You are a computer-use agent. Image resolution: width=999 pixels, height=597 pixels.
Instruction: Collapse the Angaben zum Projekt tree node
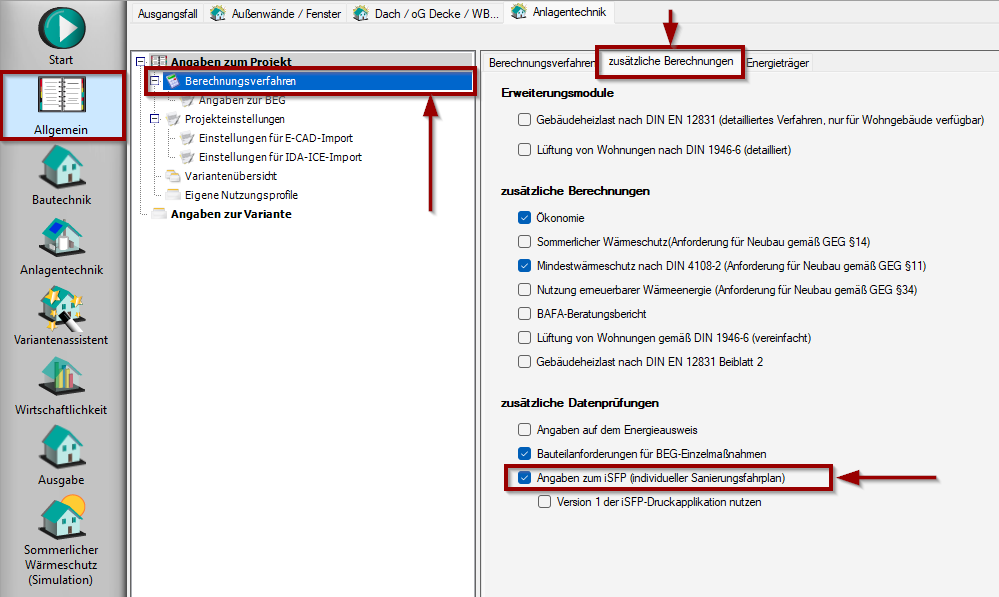coord(141,62)
